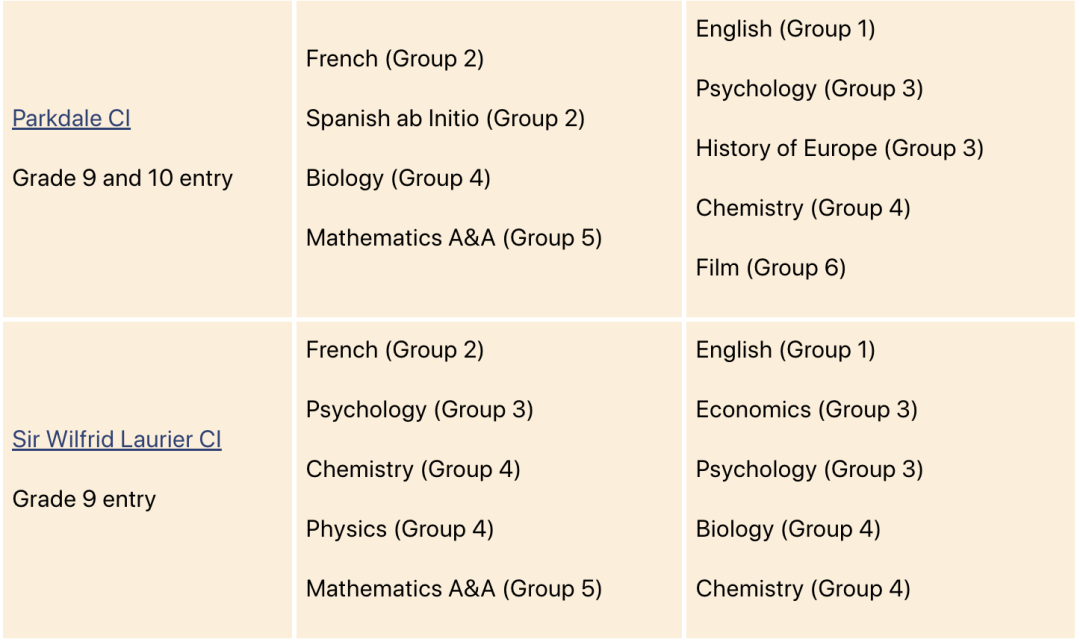The image size is (1080, 642).
Task: Click Parkdale's Psychology (Group 3) entry
Action: coord(809,89)
